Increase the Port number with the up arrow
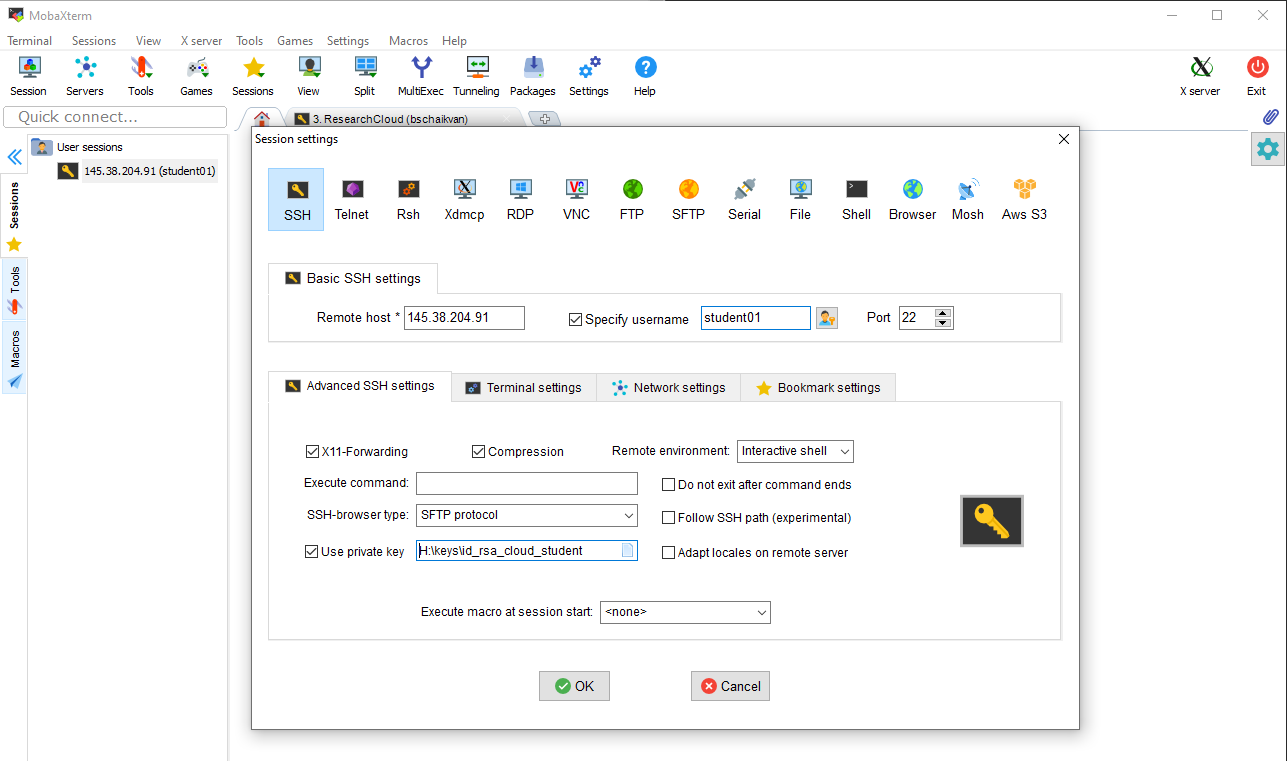 coord(943,312)
